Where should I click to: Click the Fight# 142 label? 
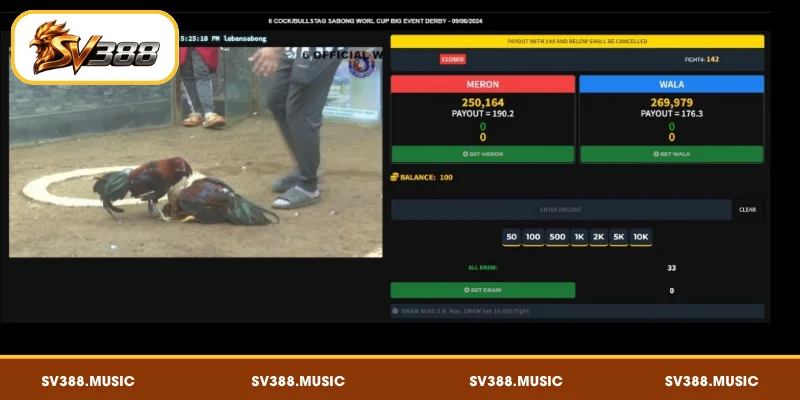(702, 59)
